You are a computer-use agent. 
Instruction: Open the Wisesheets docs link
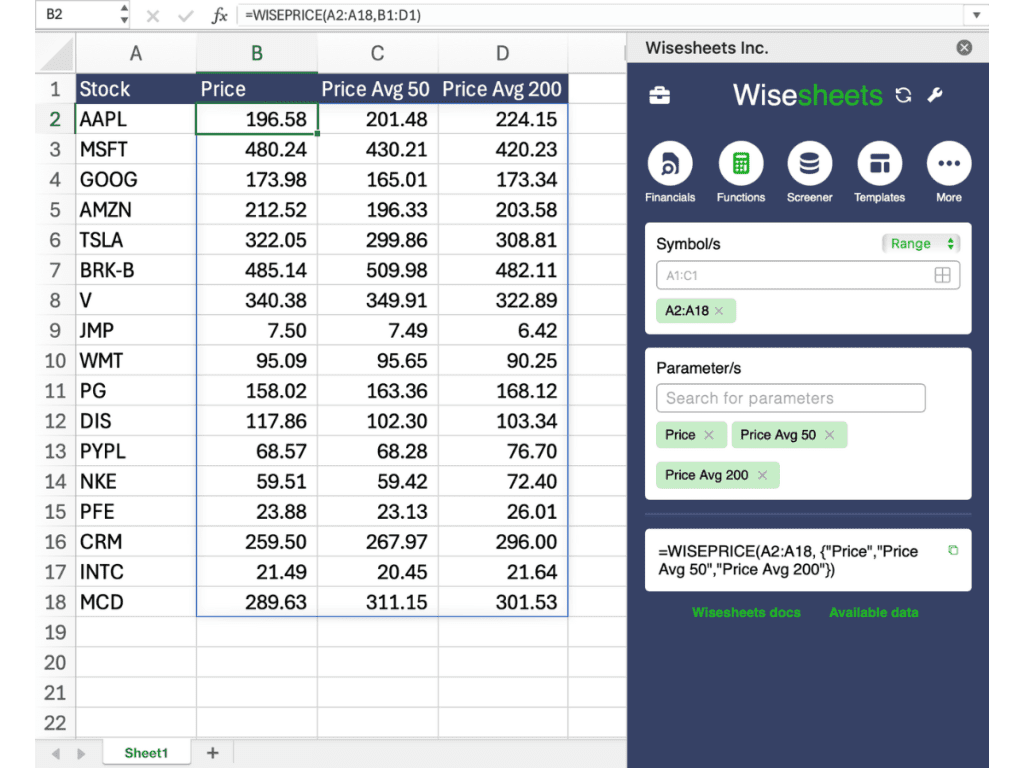[746, 612]
